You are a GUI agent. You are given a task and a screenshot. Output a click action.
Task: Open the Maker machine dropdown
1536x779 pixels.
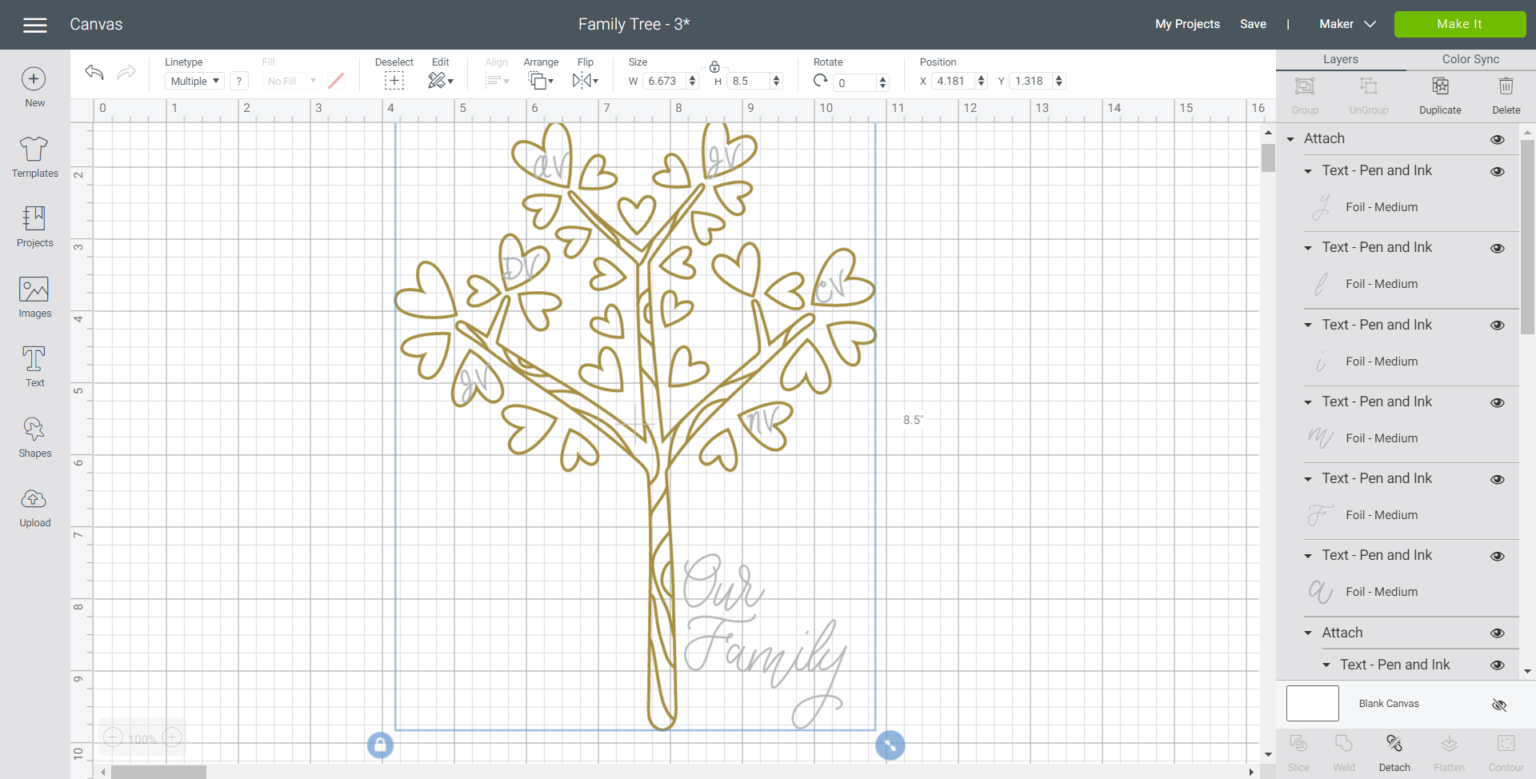click(1346, 23)
